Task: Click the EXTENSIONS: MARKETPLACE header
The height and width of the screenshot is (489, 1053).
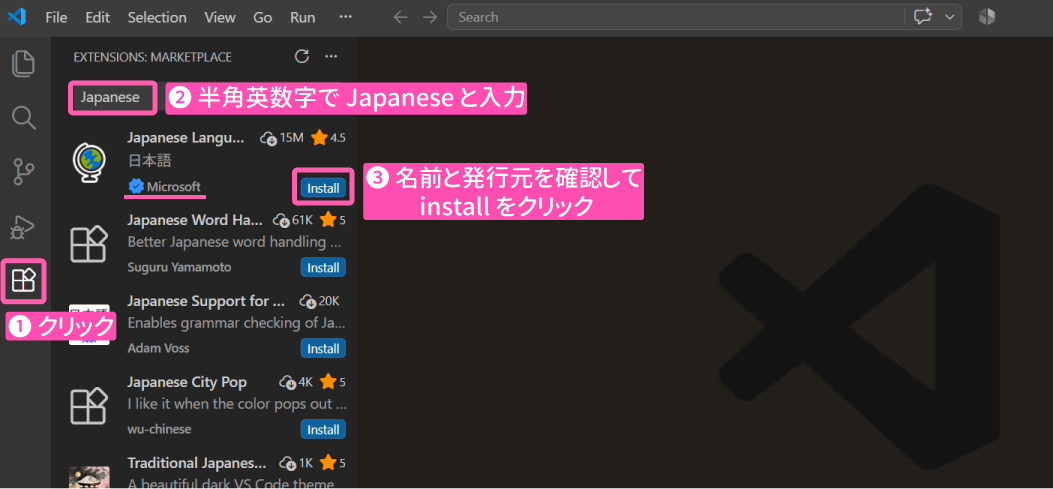Action: pos(152,57)
